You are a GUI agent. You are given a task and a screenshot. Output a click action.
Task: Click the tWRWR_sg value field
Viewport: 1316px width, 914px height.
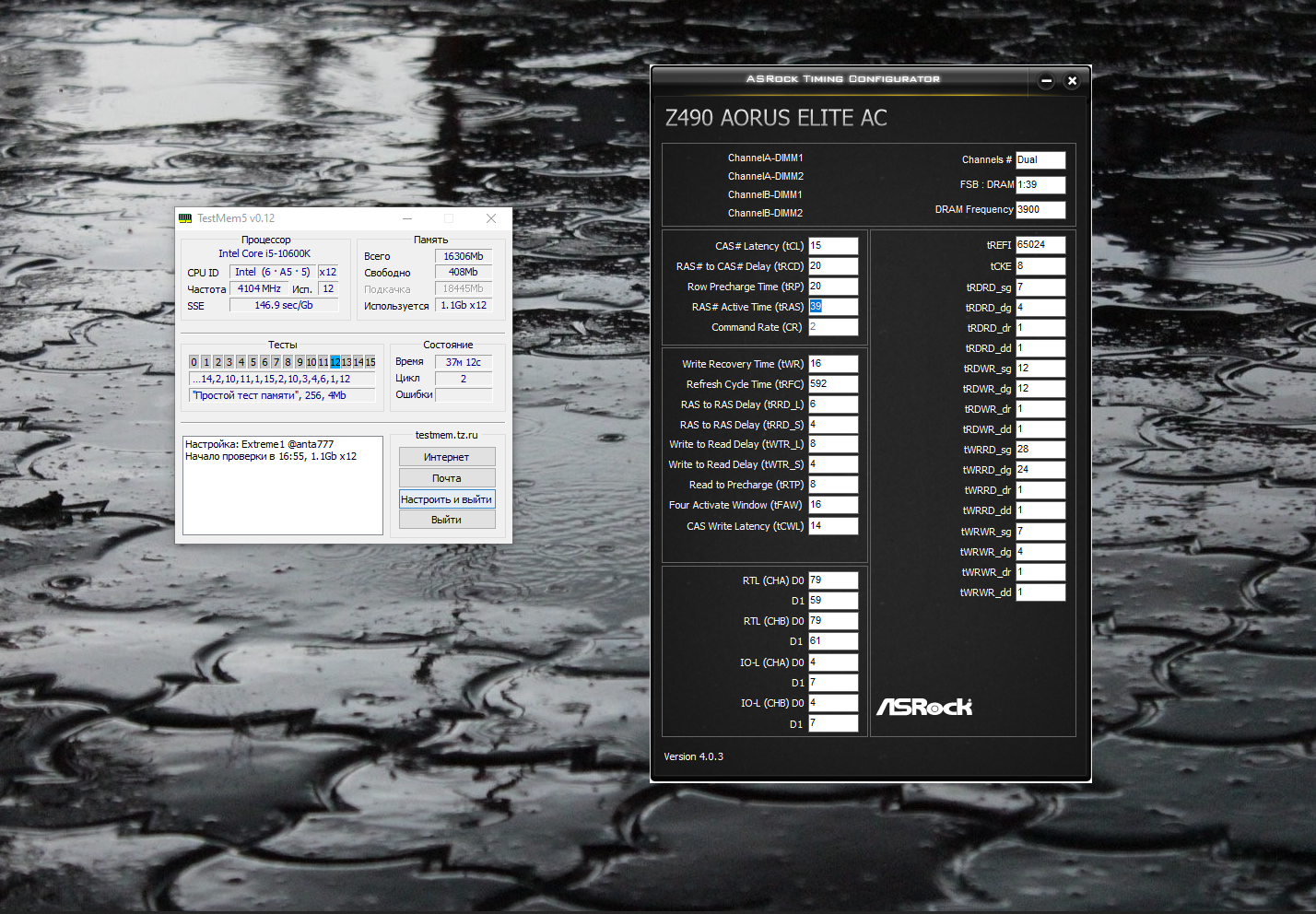tap(1040, 532)
